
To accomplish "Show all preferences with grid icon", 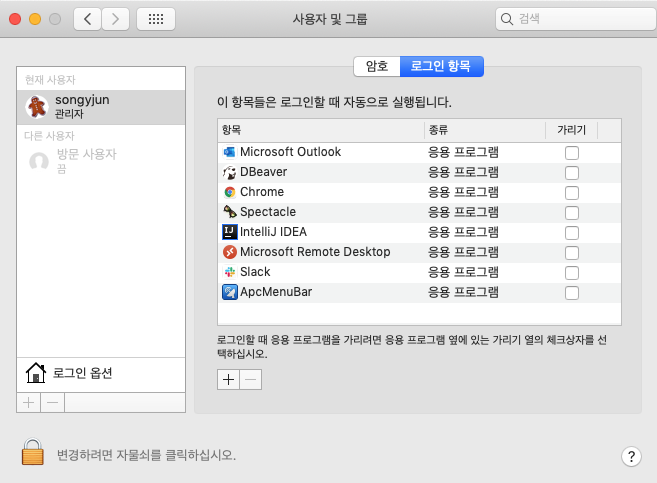I will [156, 19].
